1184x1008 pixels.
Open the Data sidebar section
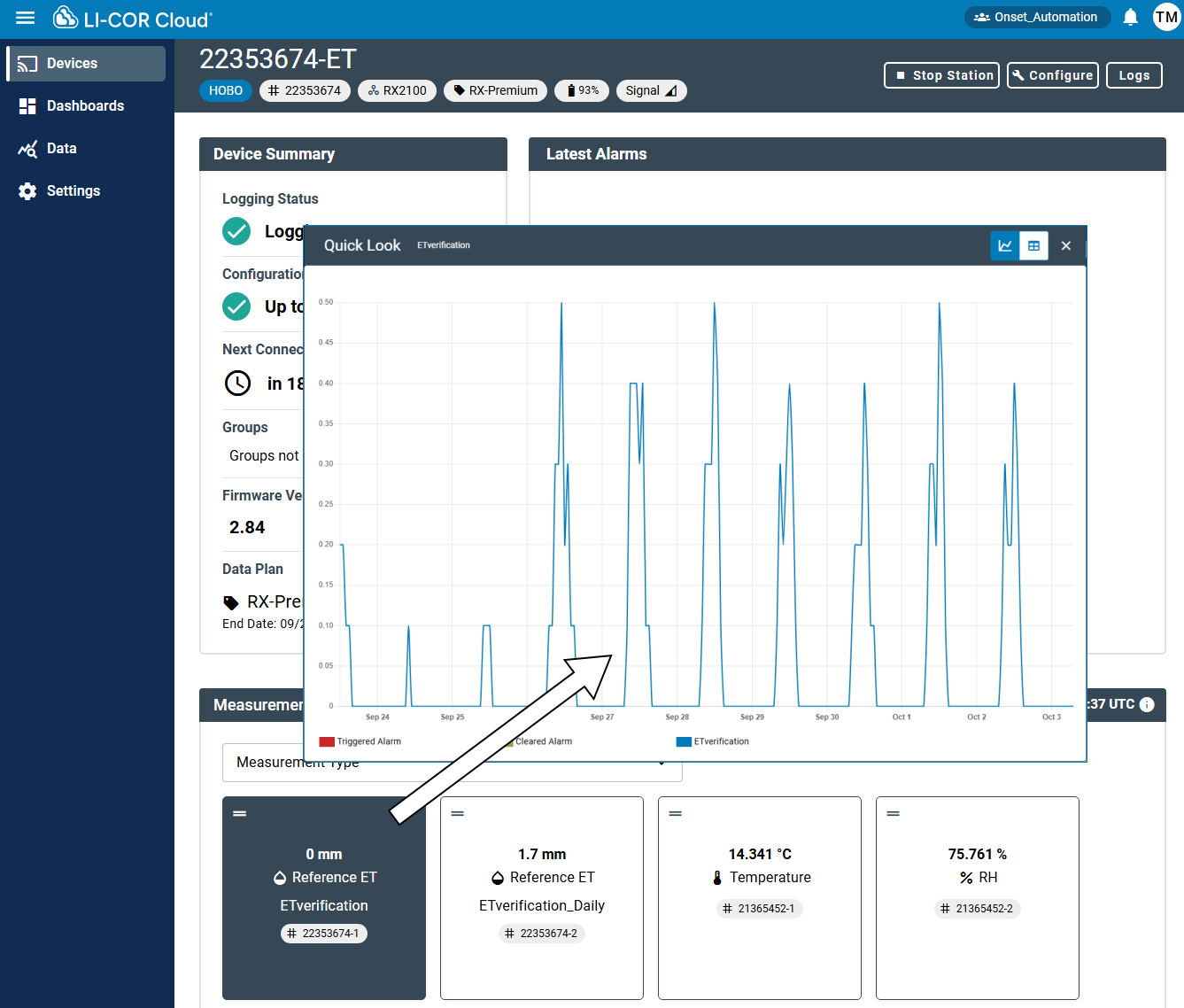tap(61, 149)
